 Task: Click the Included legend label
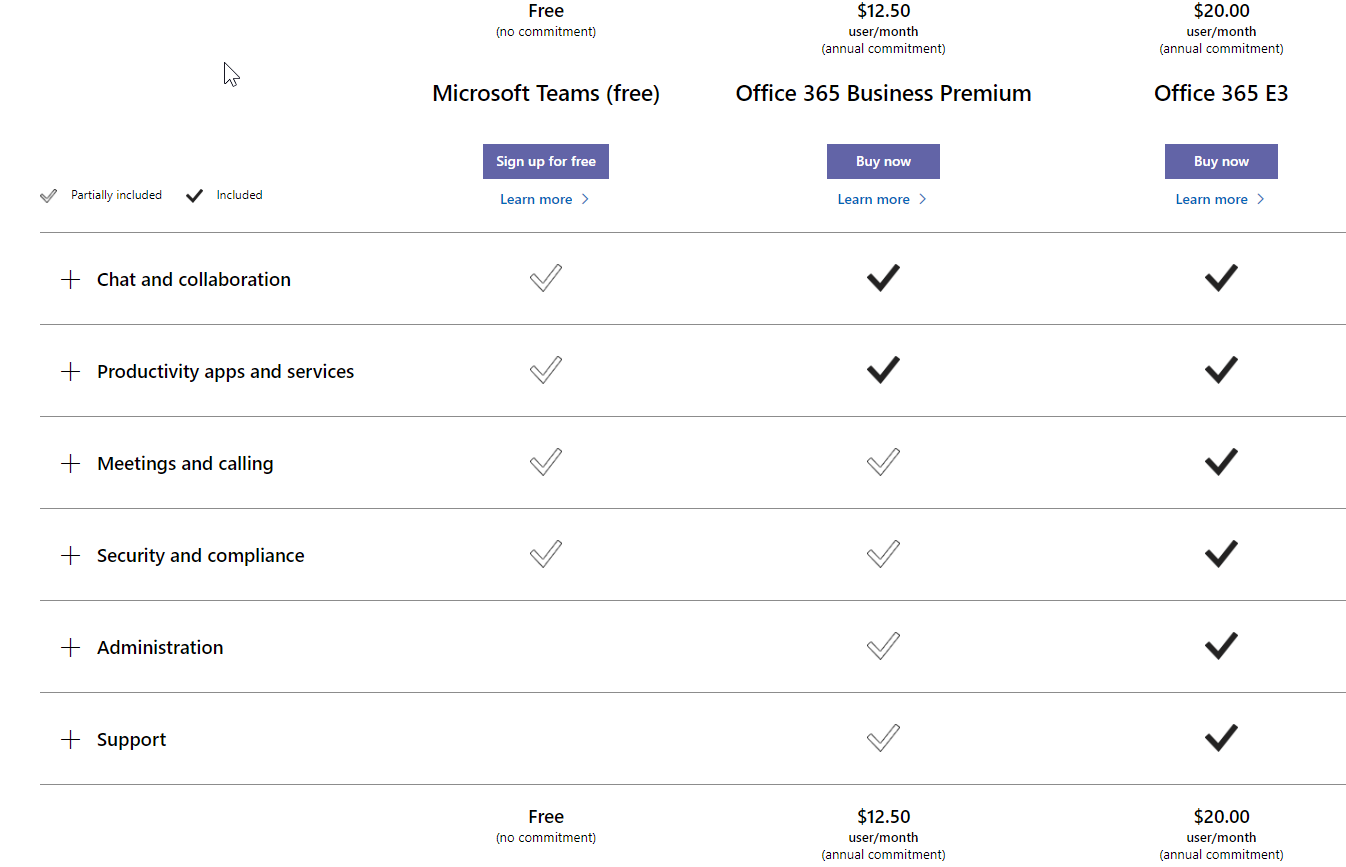point(239,196)
